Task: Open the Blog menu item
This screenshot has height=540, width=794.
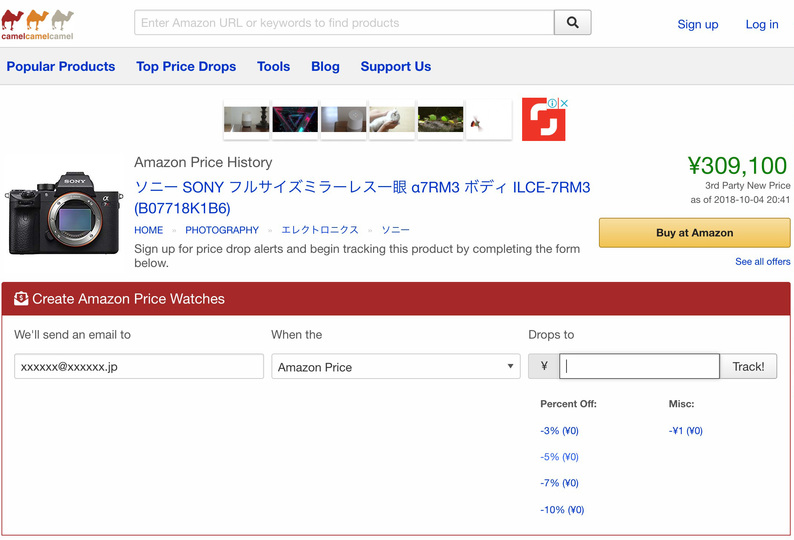Action: coord(325,66)
